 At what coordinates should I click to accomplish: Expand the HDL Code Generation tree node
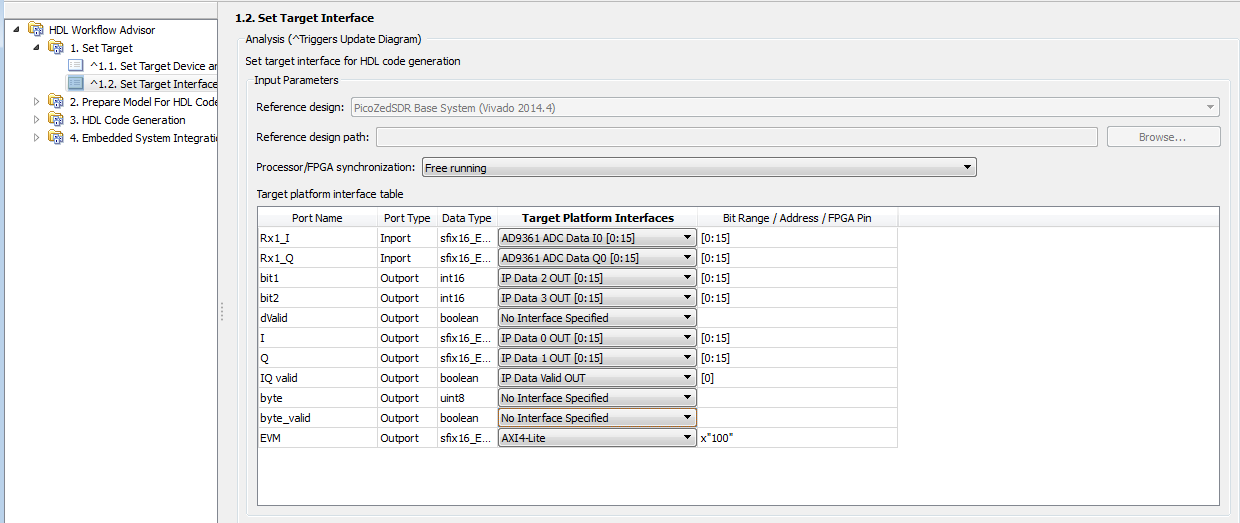pos(37,120)
